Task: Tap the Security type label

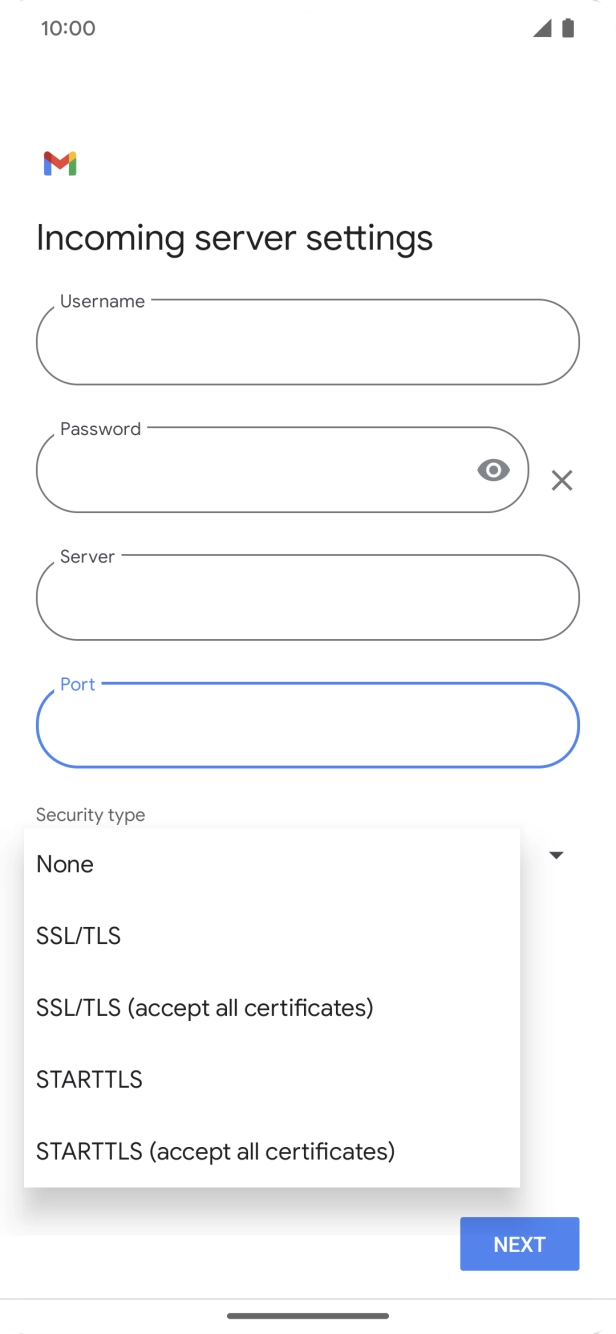Action: (90, 815)
